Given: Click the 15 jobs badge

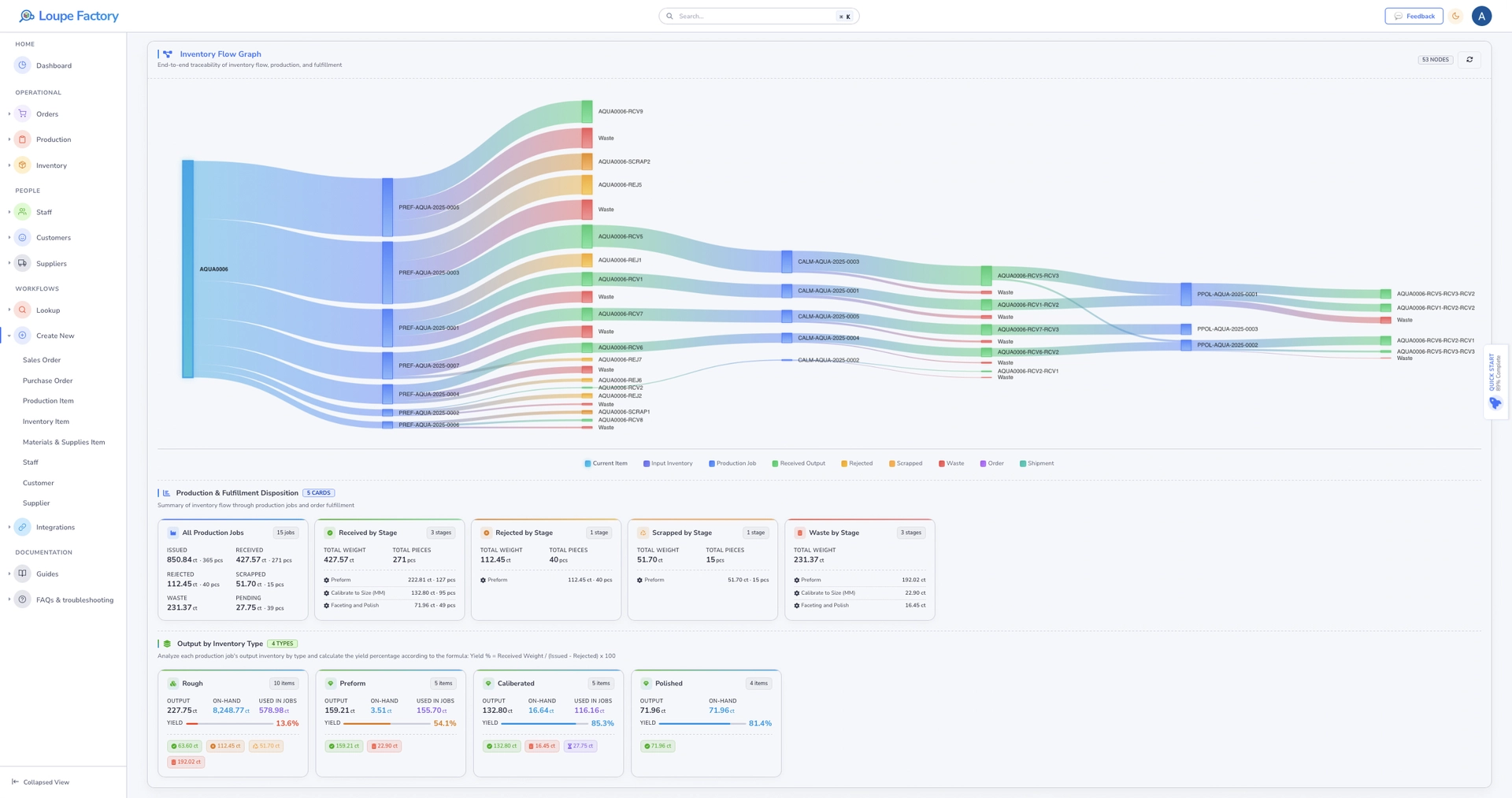Looking at the screenshot, I should point(285,533).
